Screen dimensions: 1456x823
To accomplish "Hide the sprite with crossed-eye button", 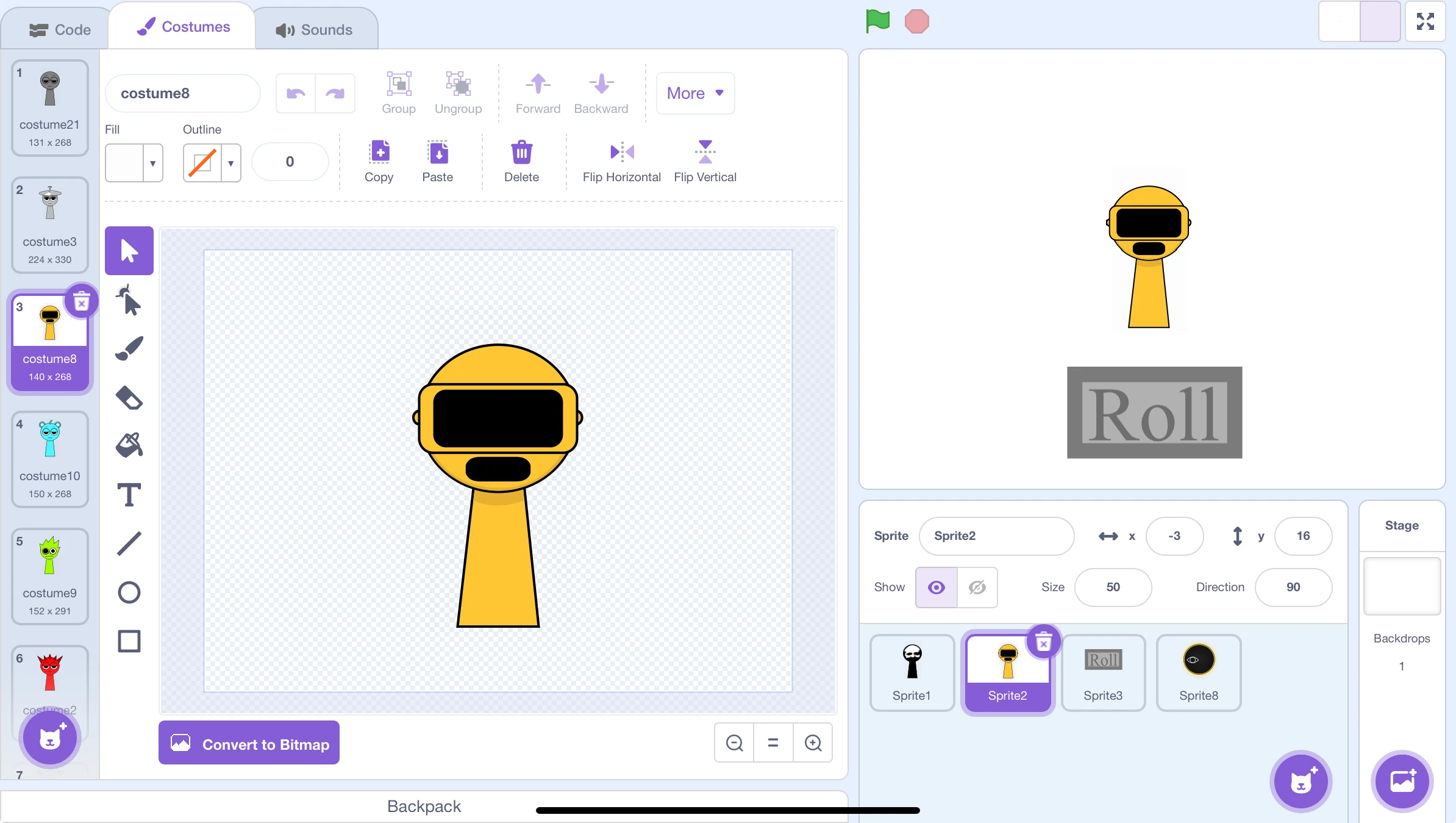I will point(977,587).
